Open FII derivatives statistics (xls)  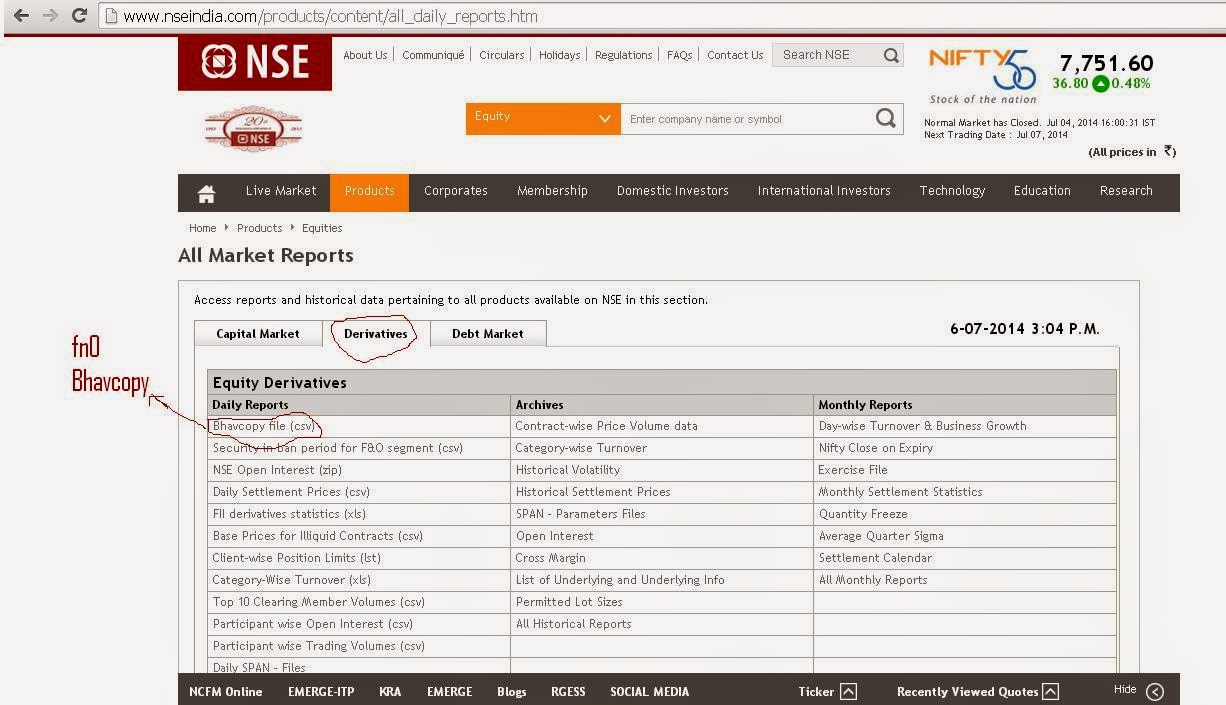tap(289, 514)
